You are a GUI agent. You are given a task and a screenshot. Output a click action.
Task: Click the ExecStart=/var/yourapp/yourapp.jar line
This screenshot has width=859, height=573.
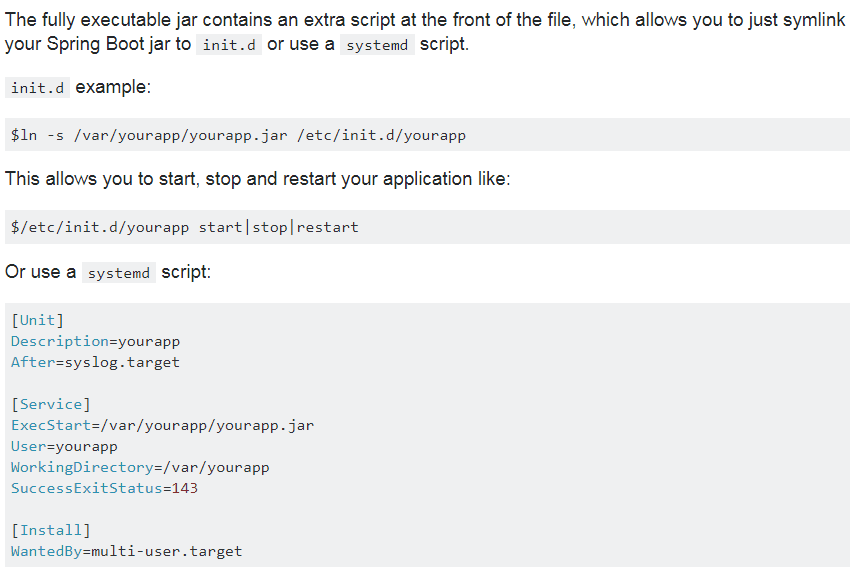click(x=162, y=425)
